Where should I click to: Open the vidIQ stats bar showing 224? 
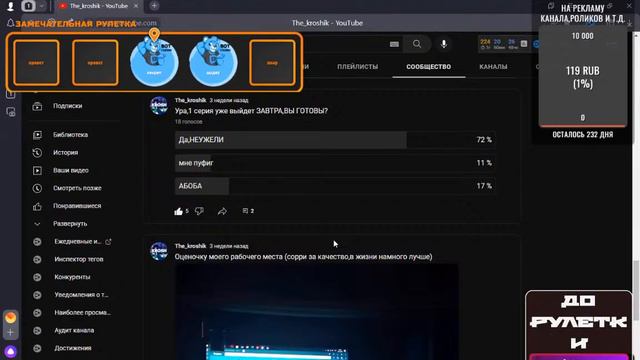(498, 44)
